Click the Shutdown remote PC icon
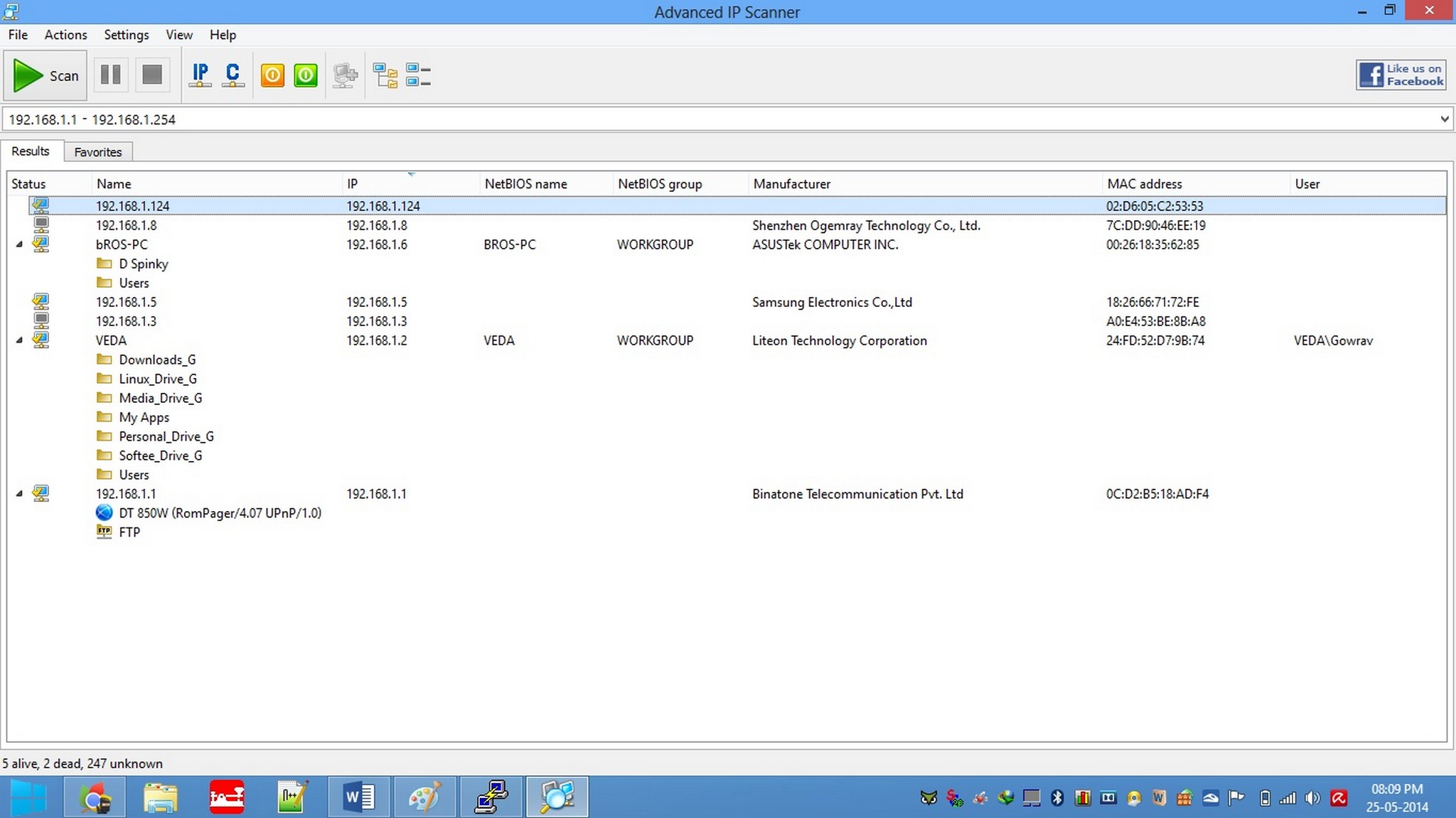This screenshot has height=818, width=1456. 271,75
